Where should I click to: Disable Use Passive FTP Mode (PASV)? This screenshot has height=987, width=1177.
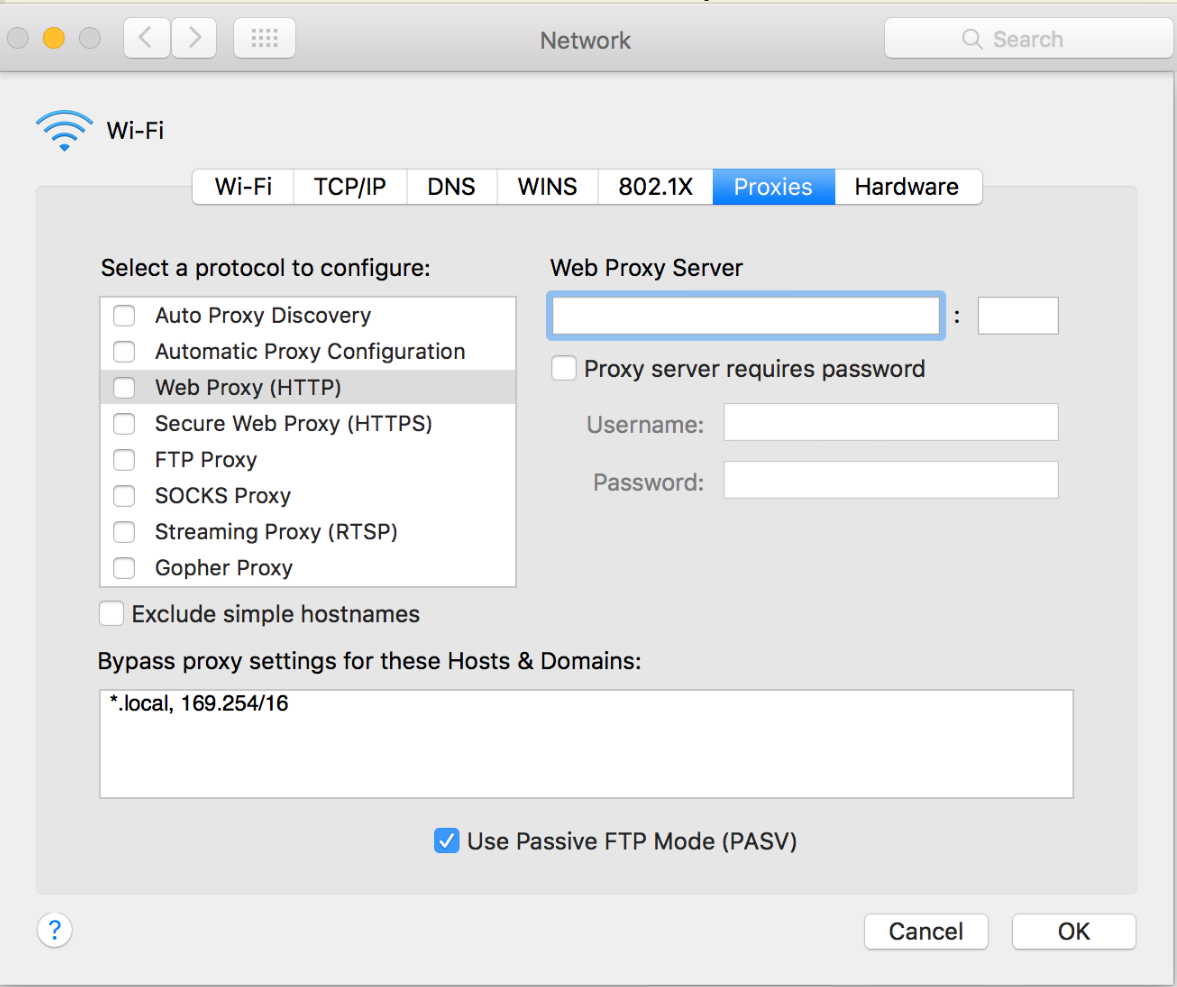click(446, 841)
